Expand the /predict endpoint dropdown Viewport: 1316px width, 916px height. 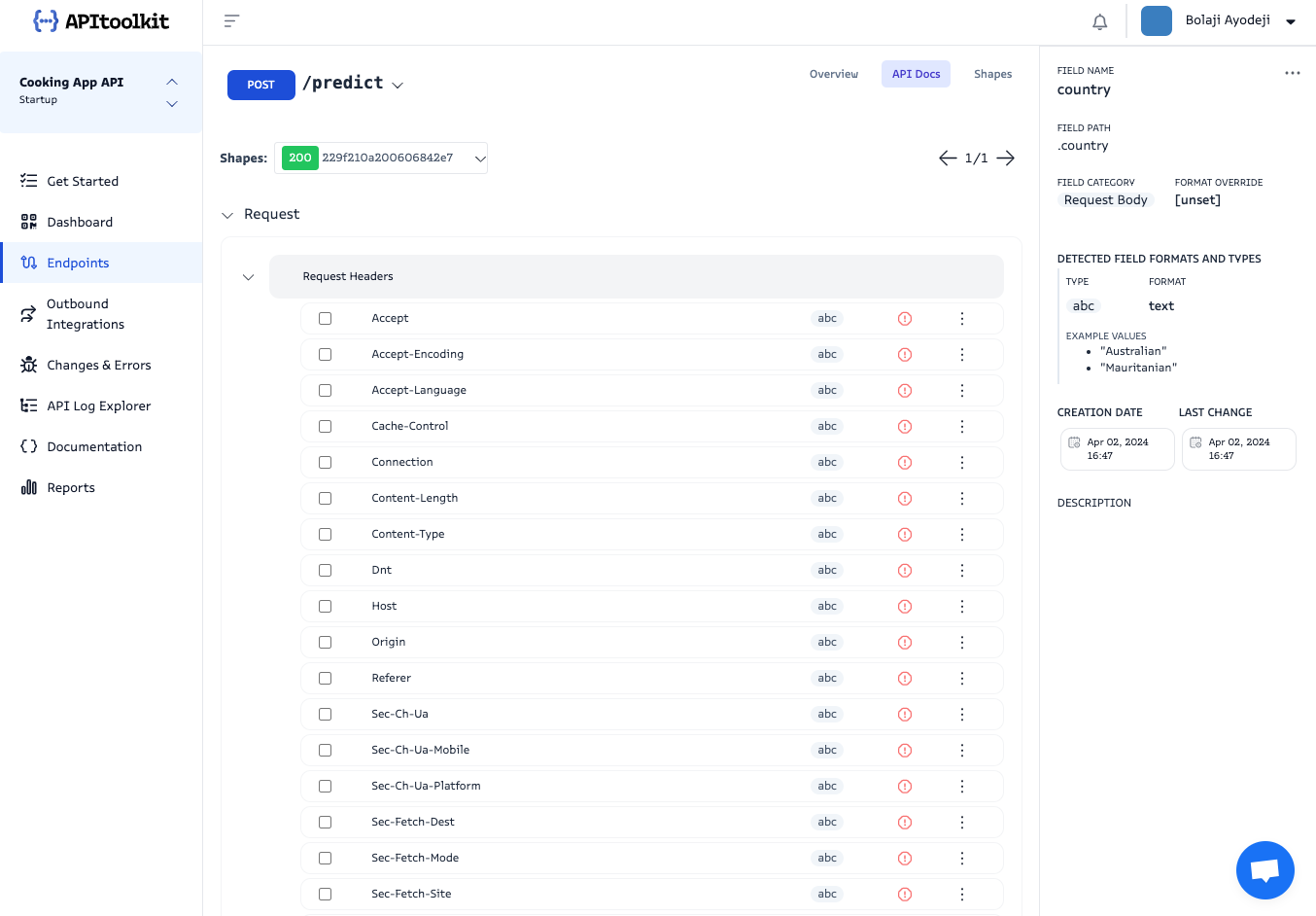tap(398, 85)
